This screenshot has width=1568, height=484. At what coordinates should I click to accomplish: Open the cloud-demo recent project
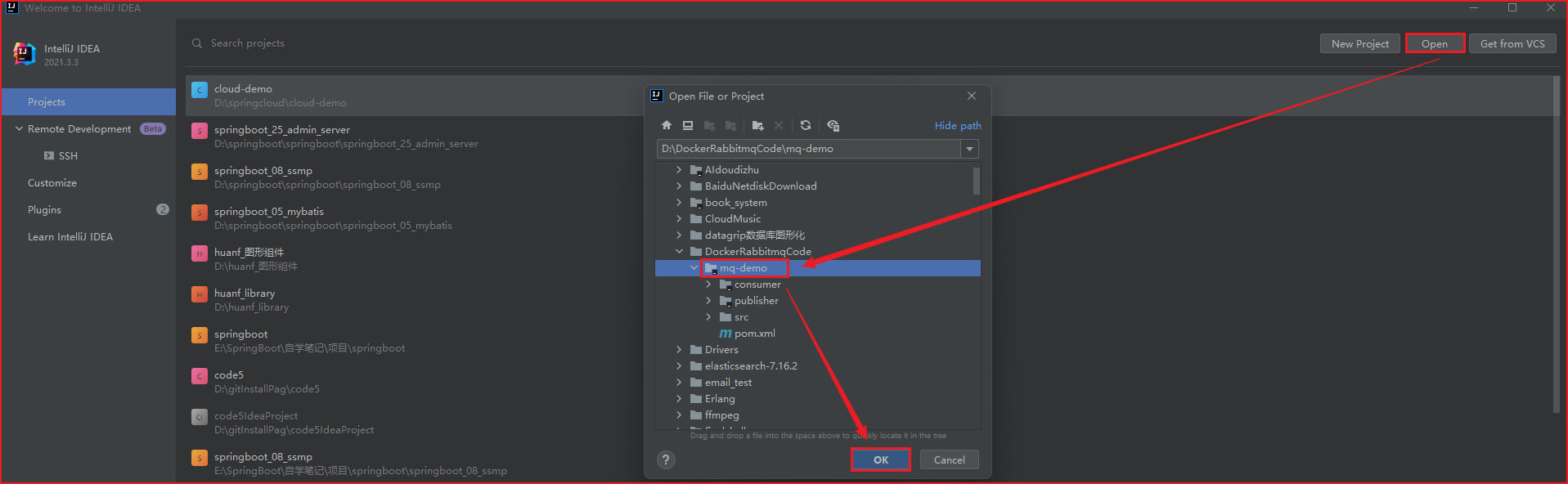(x=867, y=96)
